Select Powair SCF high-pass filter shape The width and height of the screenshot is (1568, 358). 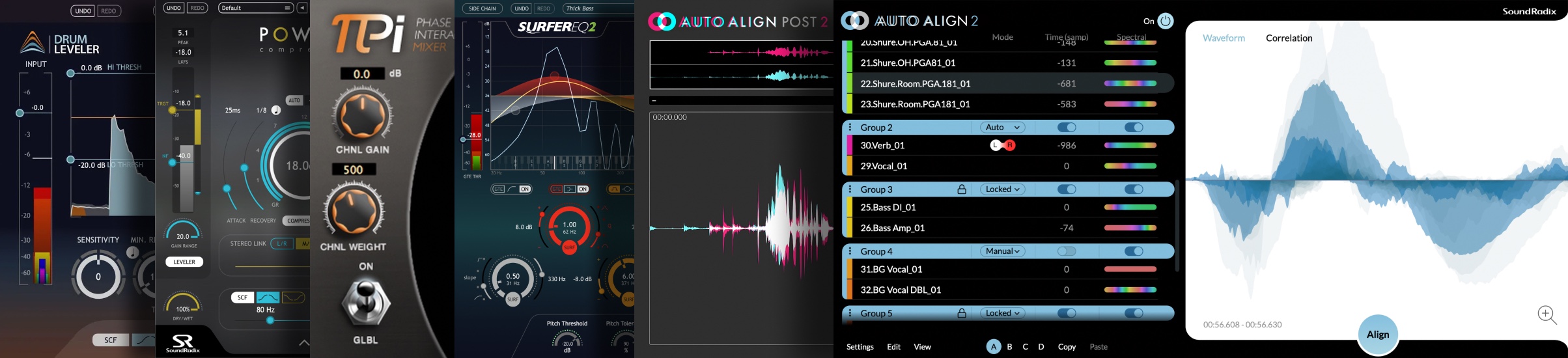268,297
